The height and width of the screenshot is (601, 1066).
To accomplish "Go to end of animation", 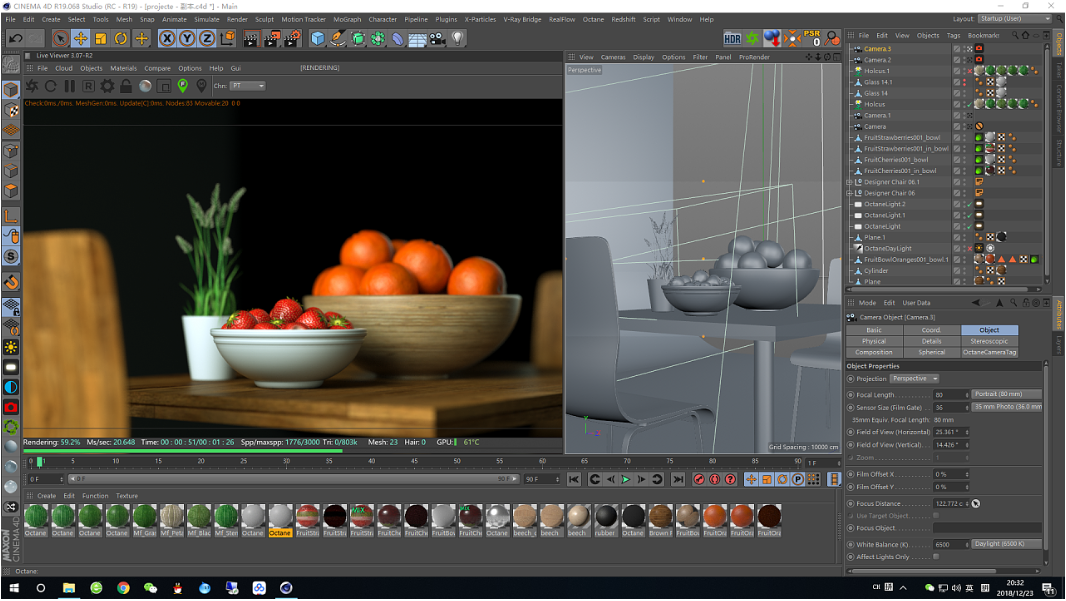I will pyautogui.click(x=678, y=479).
